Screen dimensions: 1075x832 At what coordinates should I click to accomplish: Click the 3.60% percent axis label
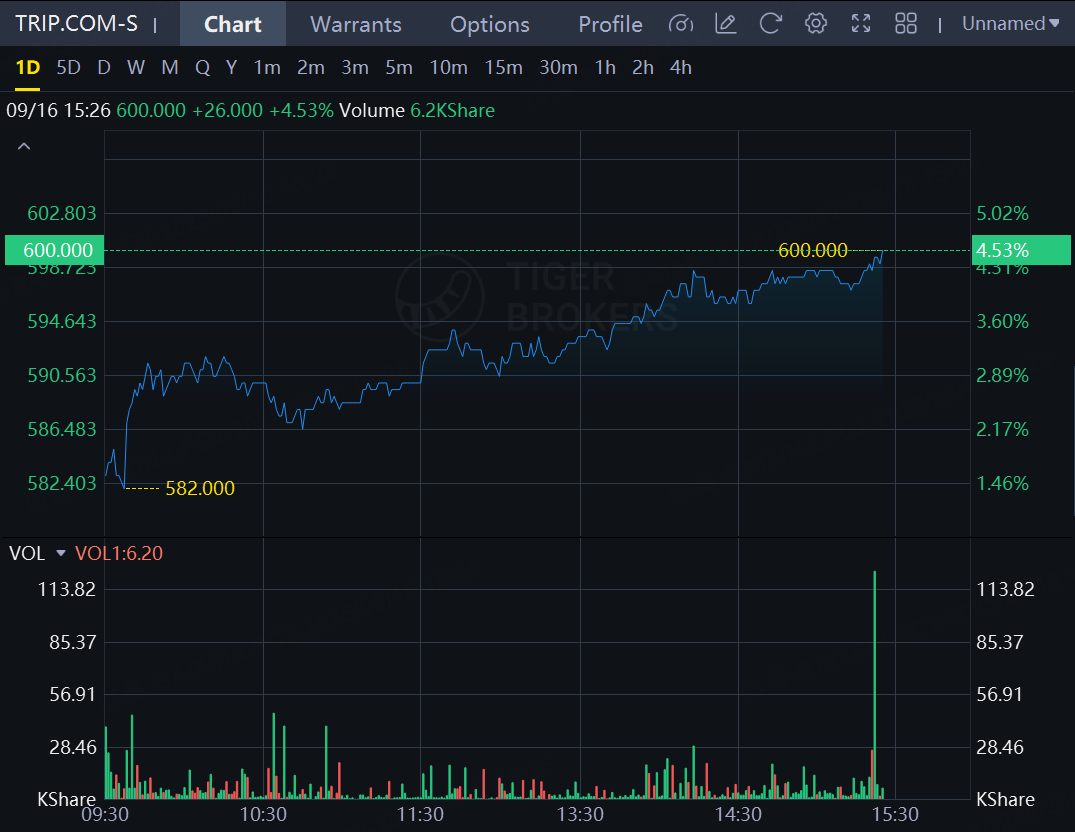[x=1002, y=321]
